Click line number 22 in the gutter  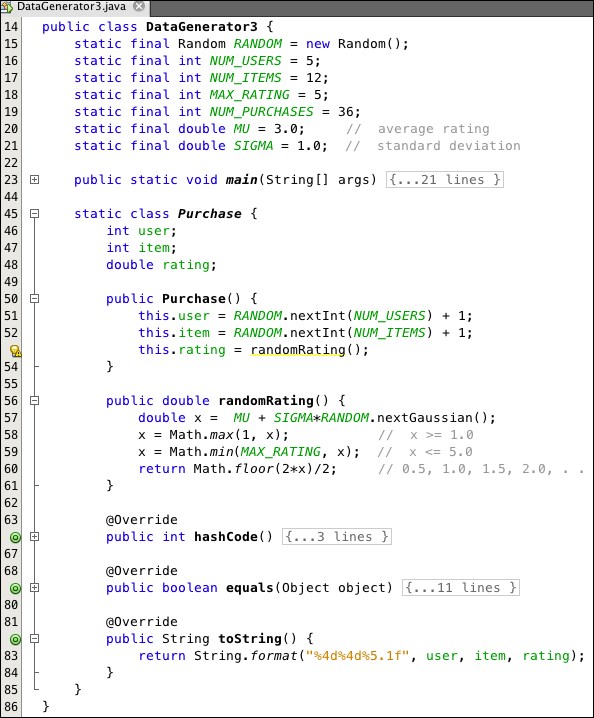tap(11, 163)
